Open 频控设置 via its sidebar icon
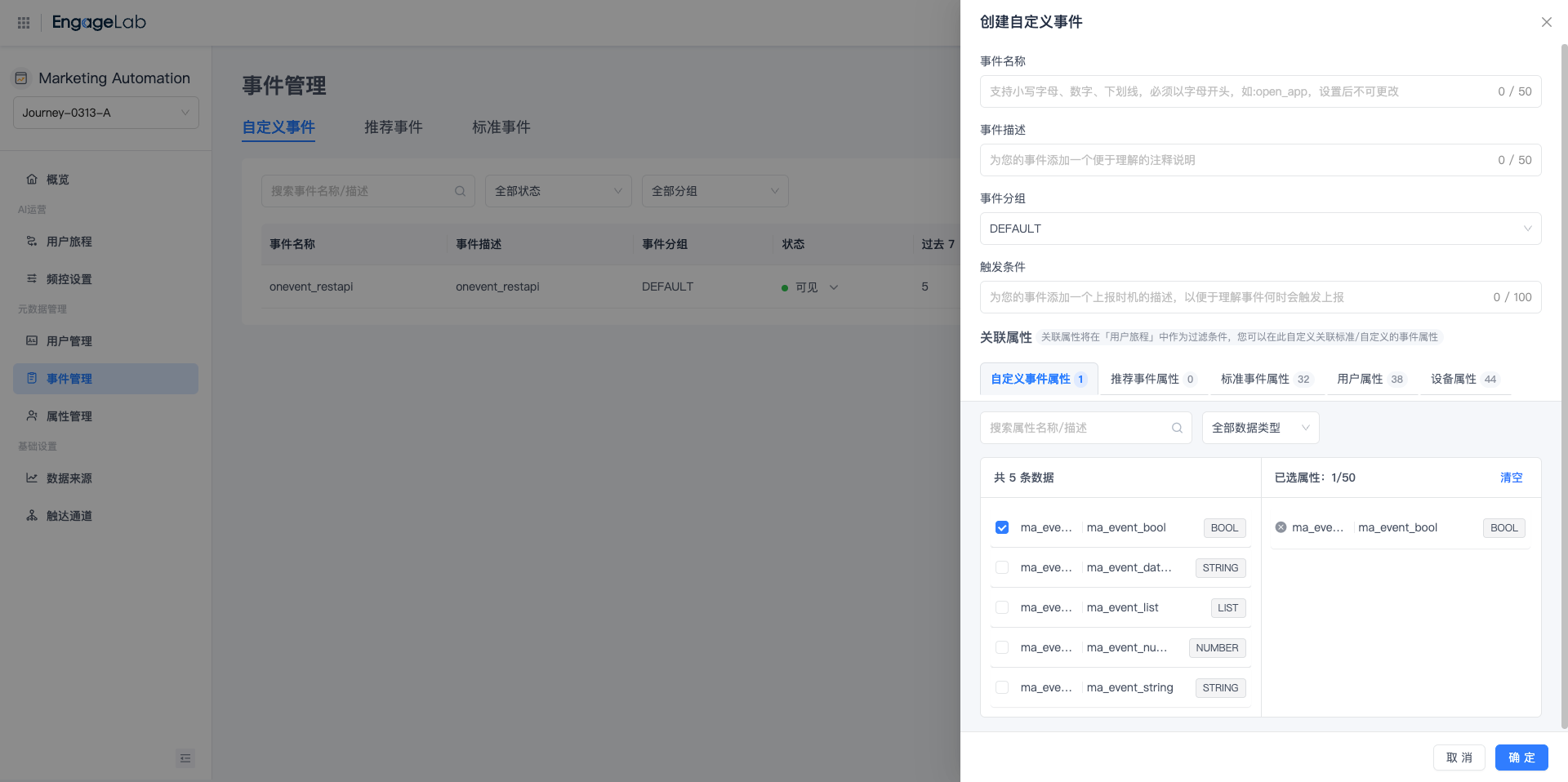This screenshot has height=782, width=1568. pyautogui.click(x=31, y=278)
